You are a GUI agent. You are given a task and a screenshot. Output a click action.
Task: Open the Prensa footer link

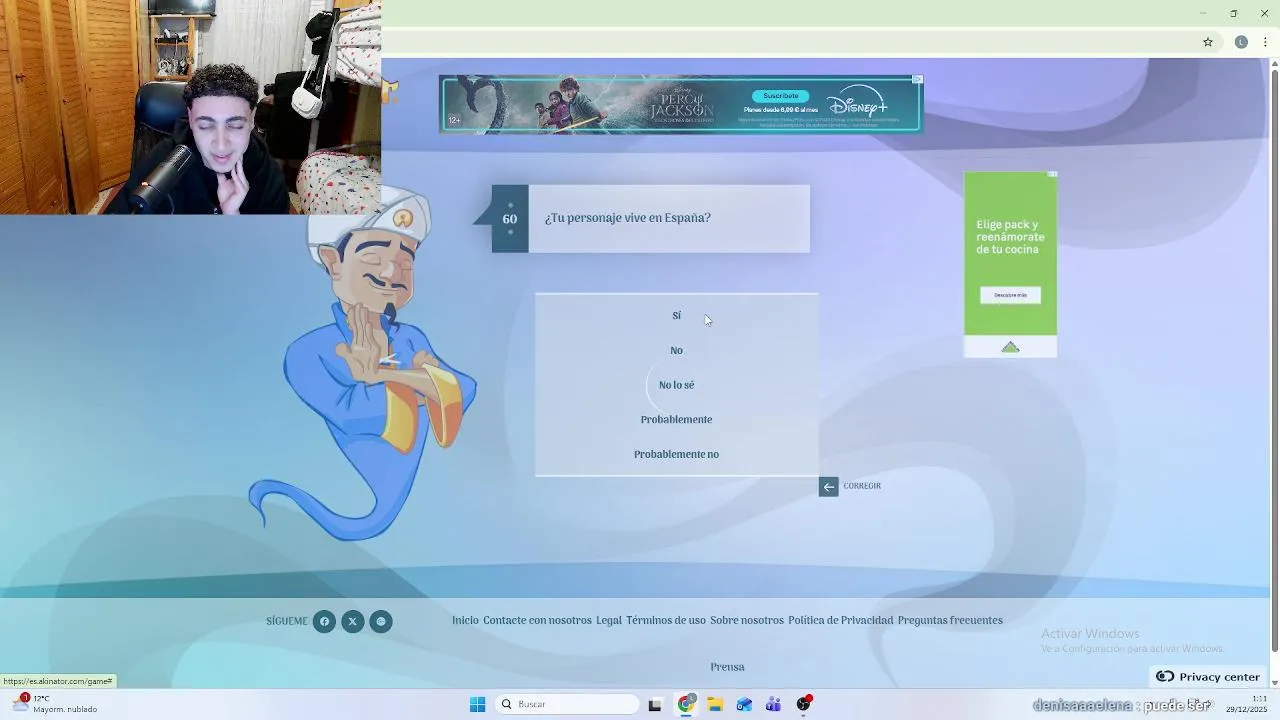tap(727, 667)
